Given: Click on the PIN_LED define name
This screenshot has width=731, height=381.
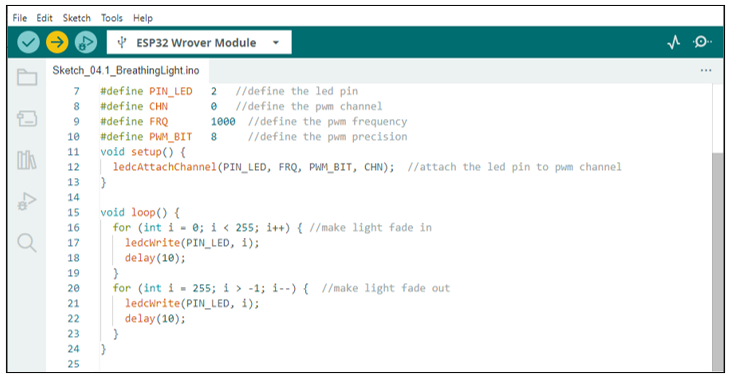Looking at the screenshot, I should click(171, 91).
